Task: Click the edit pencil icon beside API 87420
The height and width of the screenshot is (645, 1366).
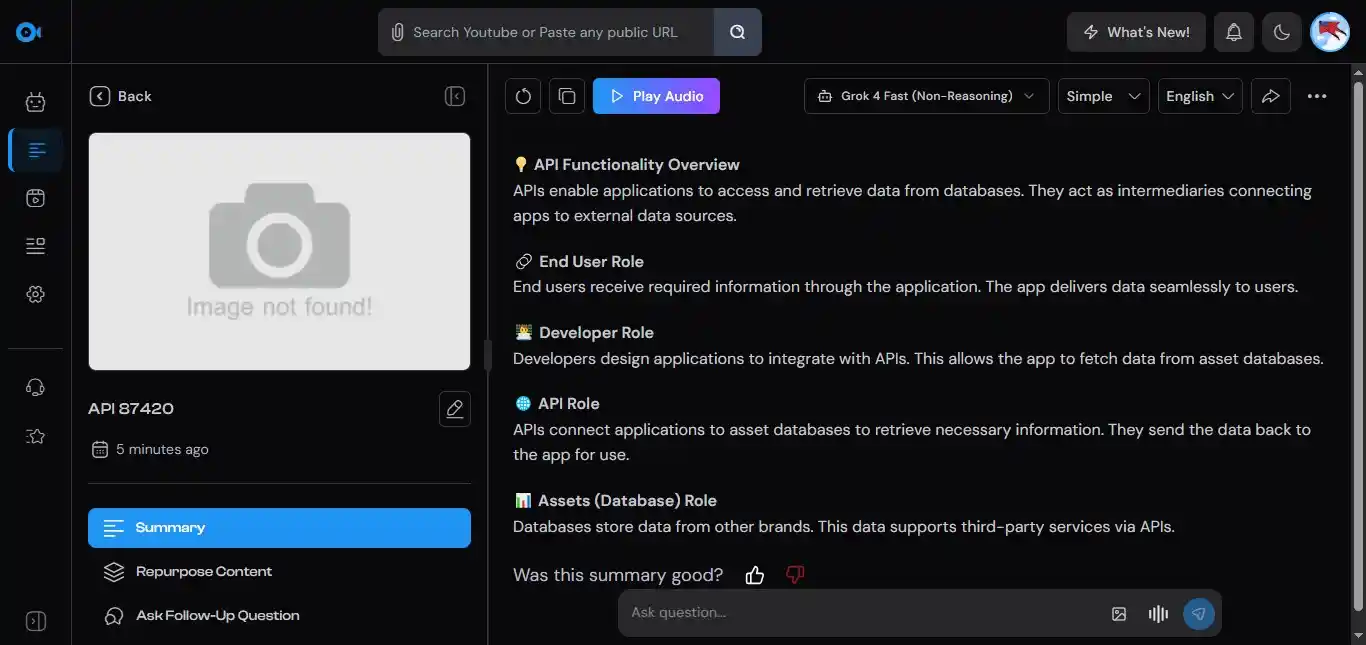Action: [455, 409]
